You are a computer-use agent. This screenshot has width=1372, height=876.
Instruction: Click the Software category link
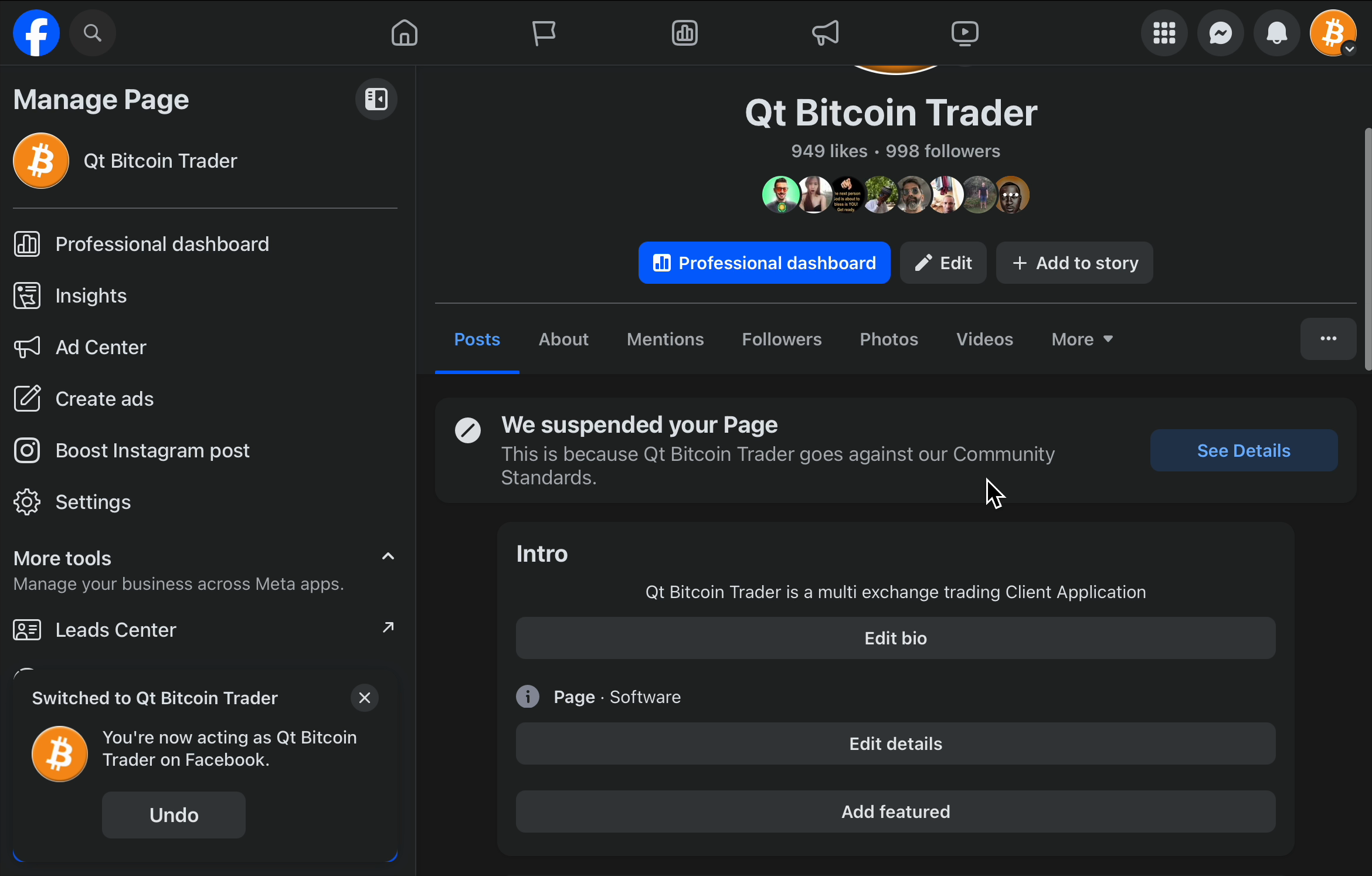coord(645,697)
